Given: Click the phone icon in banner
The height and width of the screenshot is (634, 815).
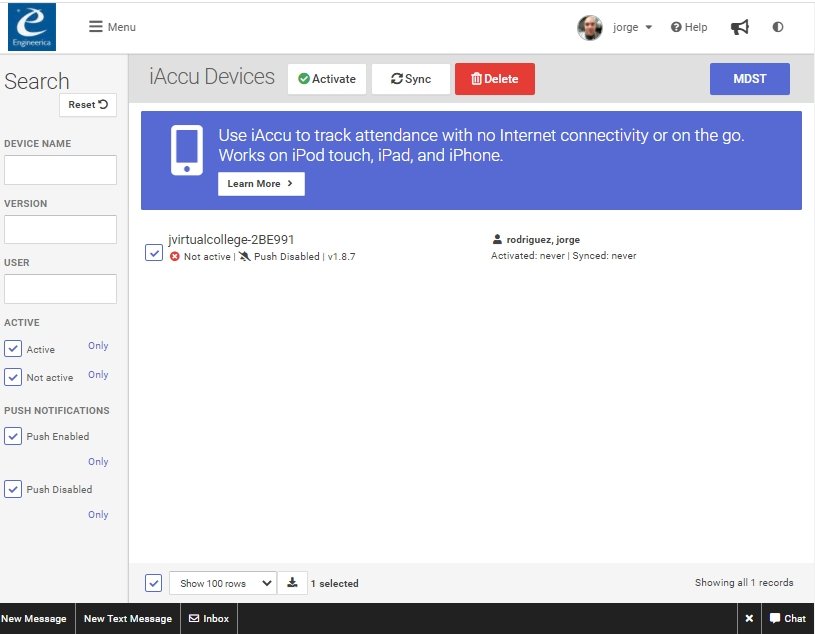Looking at the screenshot, I should click(x=187, y=150).
